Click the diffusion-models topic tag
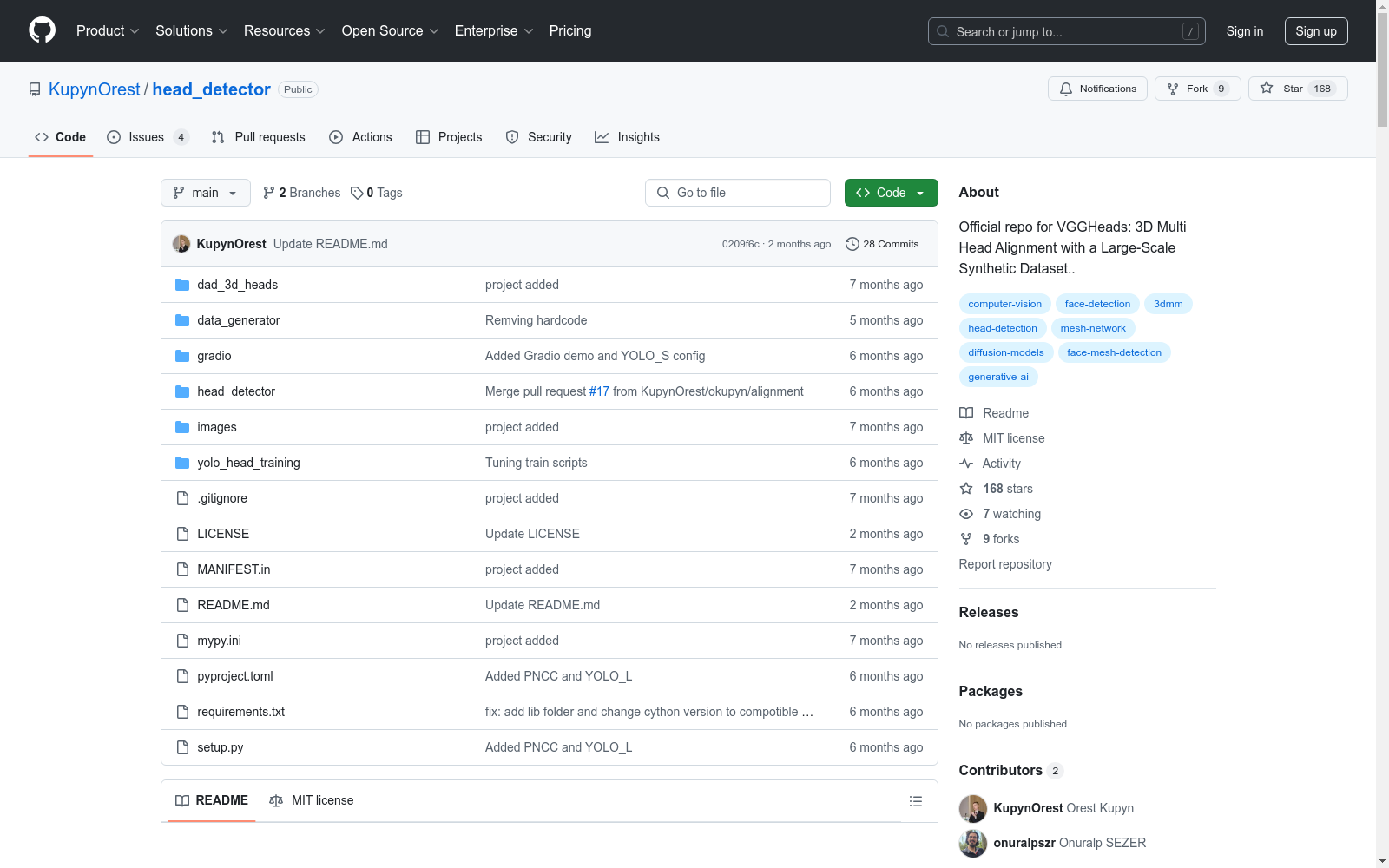1389x868 pixels. (x=1006, y=352)
